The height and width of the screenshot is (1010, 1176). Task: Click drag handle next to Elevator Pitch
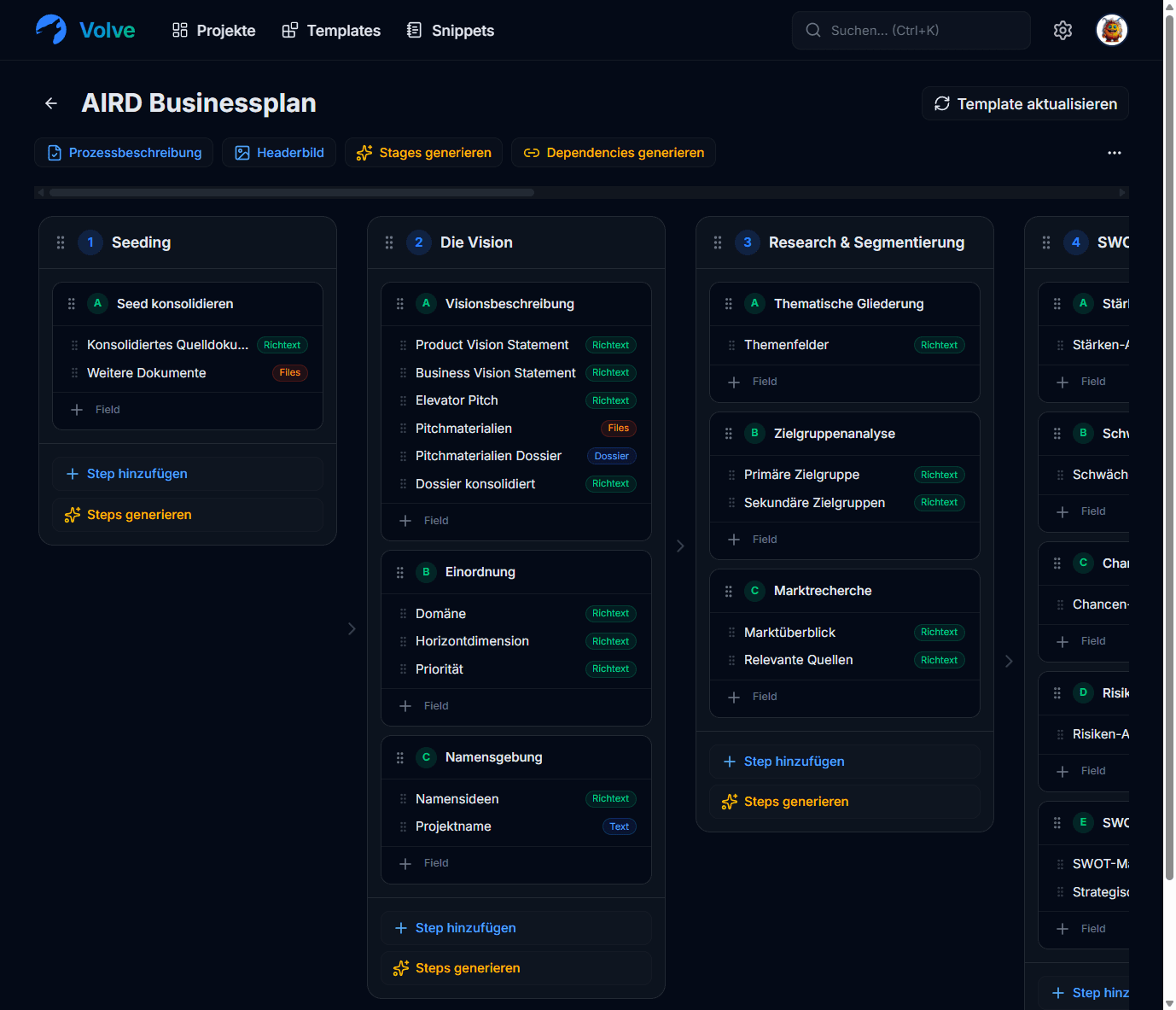point(403,400)
